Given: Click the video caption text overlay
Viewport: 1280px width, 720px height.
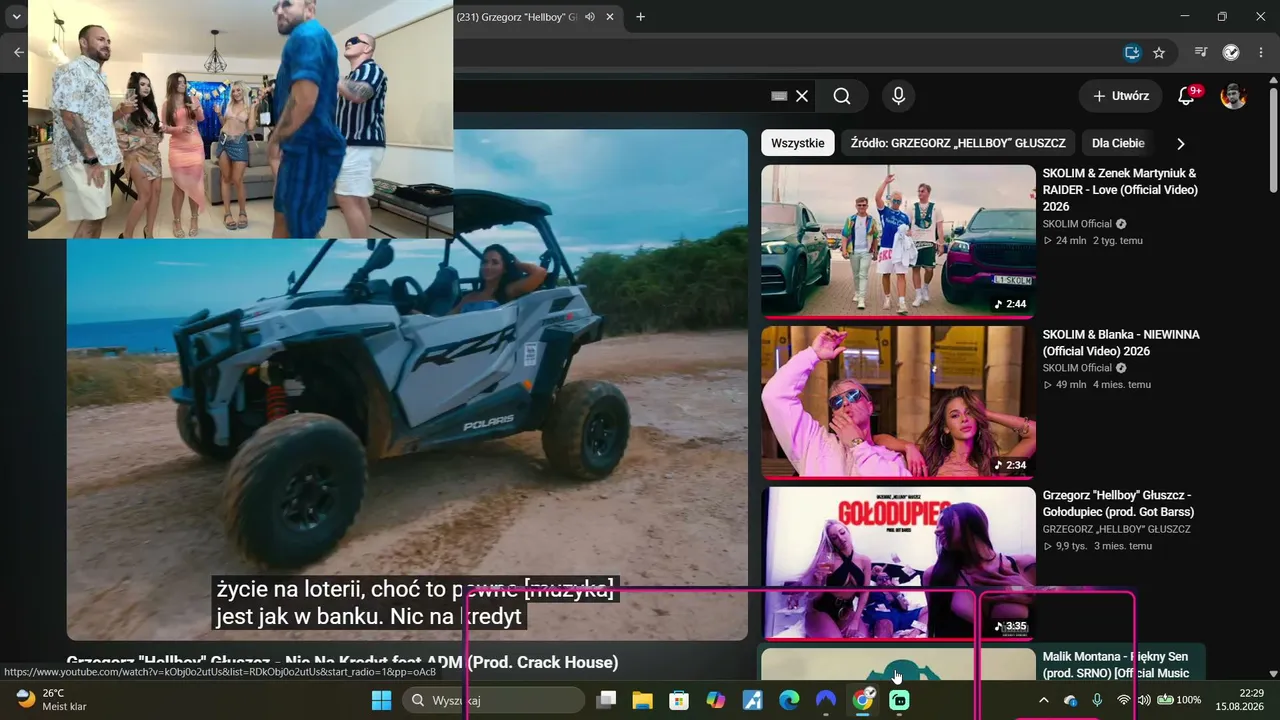Looking at the screenshot, I should pyautogui.click(x=415, y=603).
